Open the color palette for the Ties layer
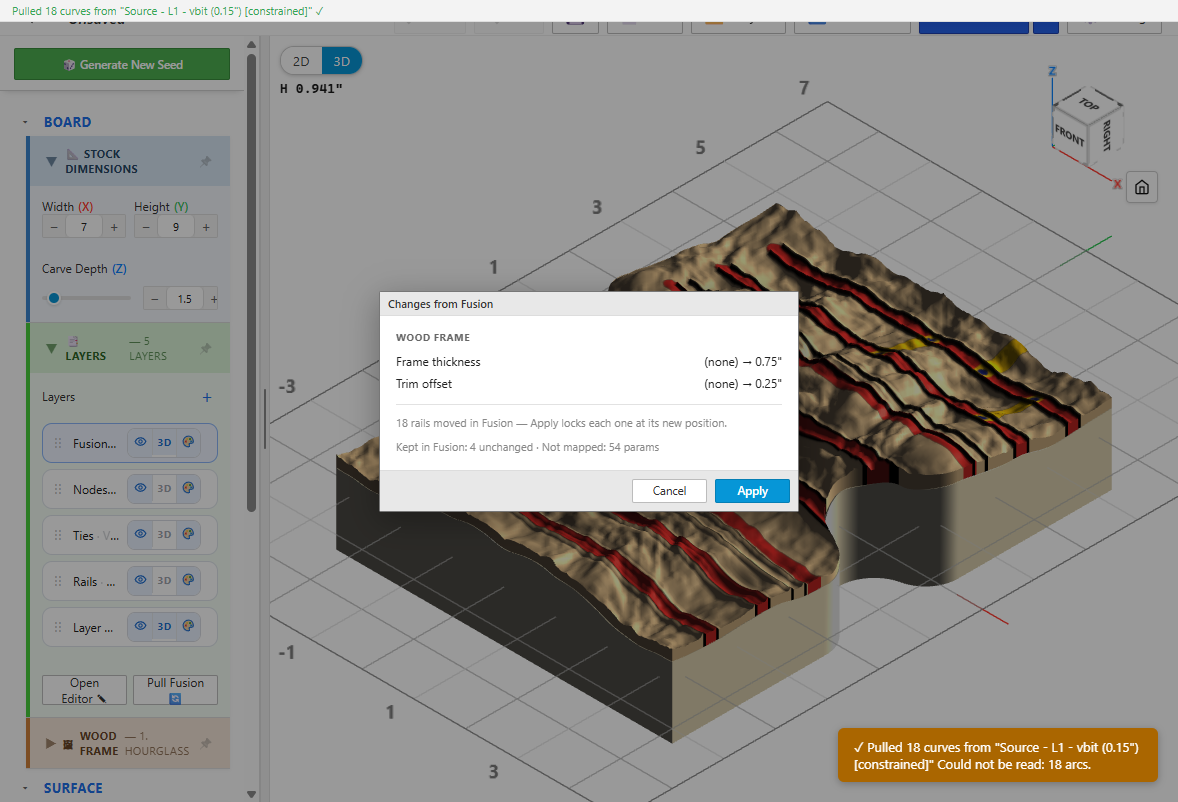Viewport: 1178px width, 802px height. point(189,534)
